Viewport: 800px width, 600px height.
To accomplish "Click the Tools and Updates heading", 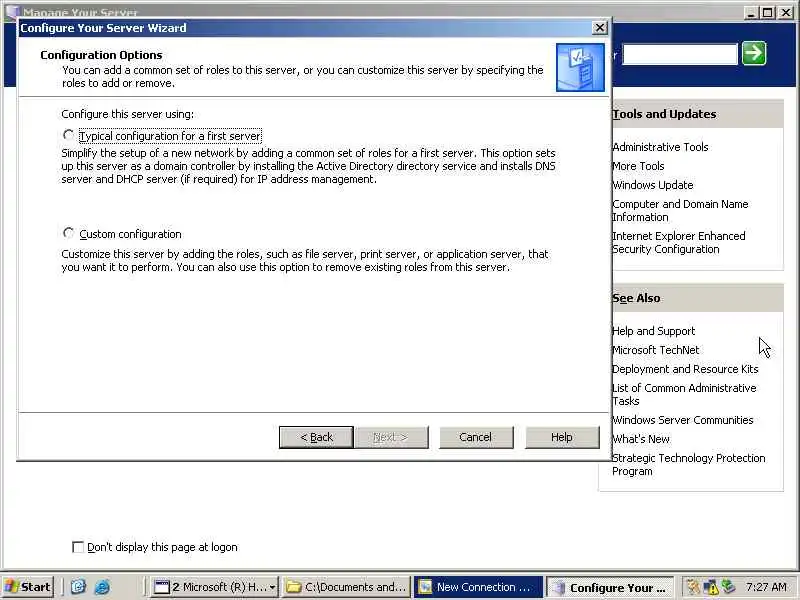I will coord(664,114).
